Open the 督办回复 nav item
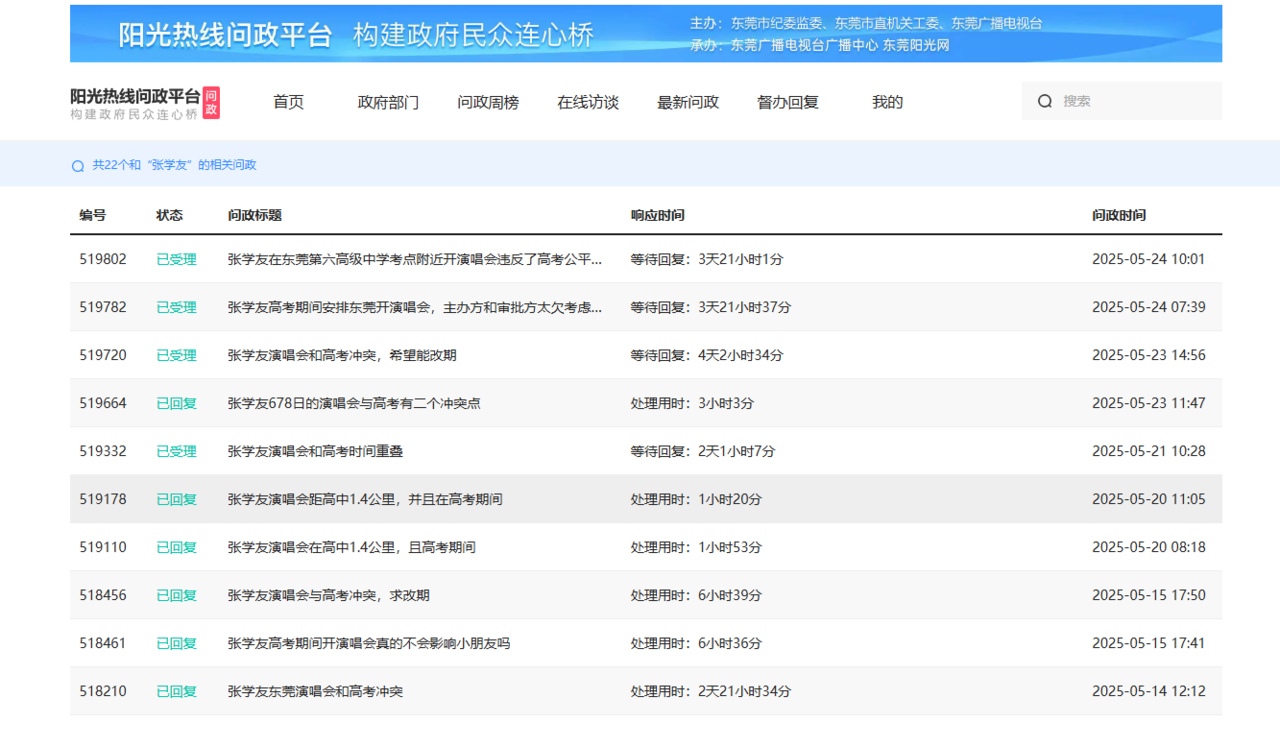 pyautogui.click(x=788, y=102)
